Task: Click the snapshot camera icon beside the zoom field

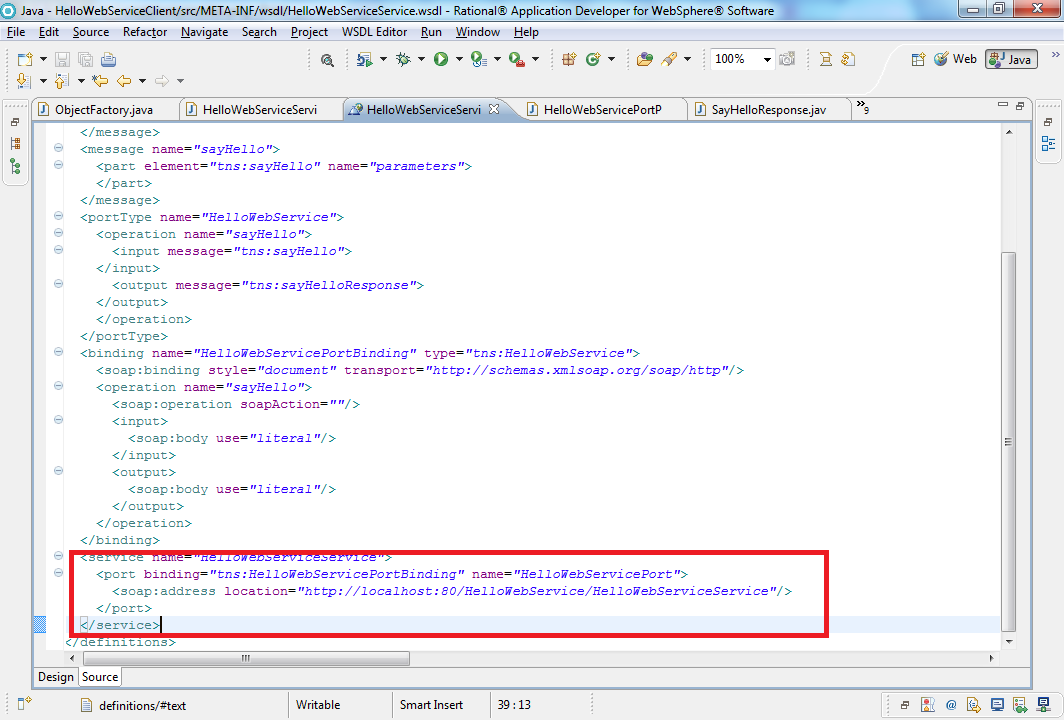Action: 787,58
